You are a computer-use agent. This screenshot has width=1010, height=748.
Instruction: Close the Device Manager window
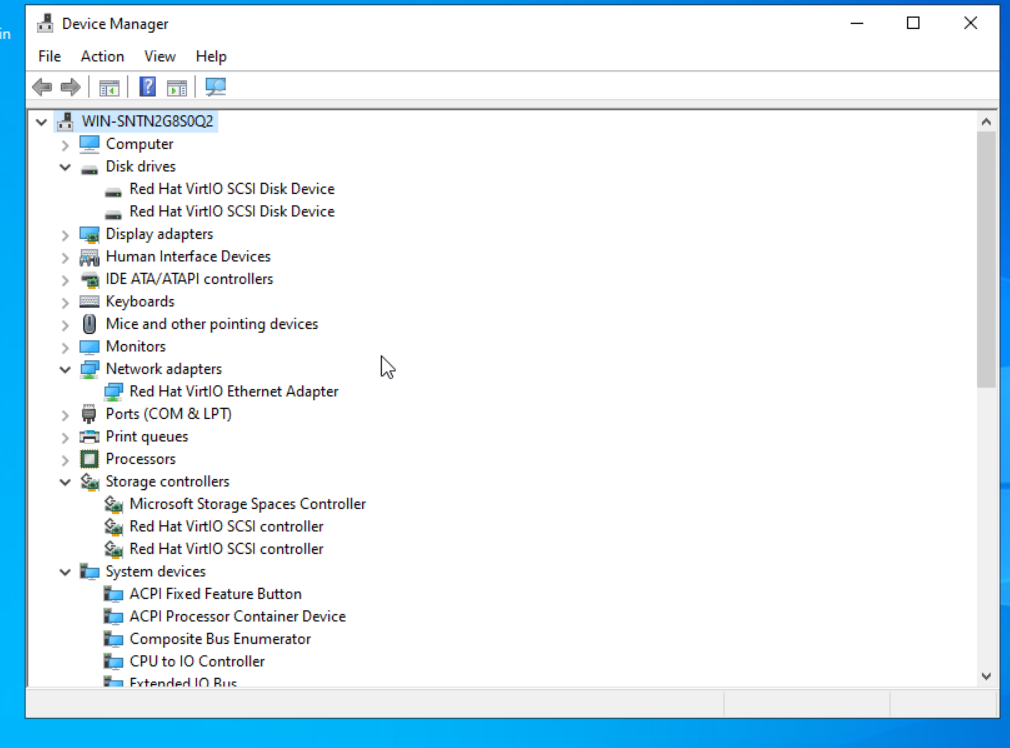click(x=971, y=24)
